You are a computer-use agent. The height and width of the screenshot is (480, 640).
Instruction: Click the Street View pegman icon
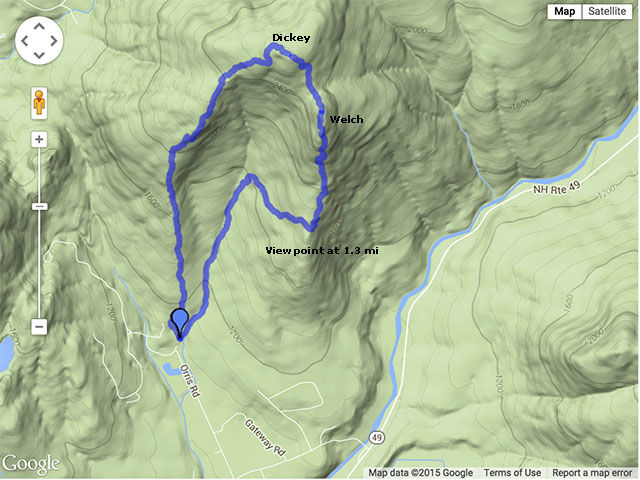tap(39, 103)
